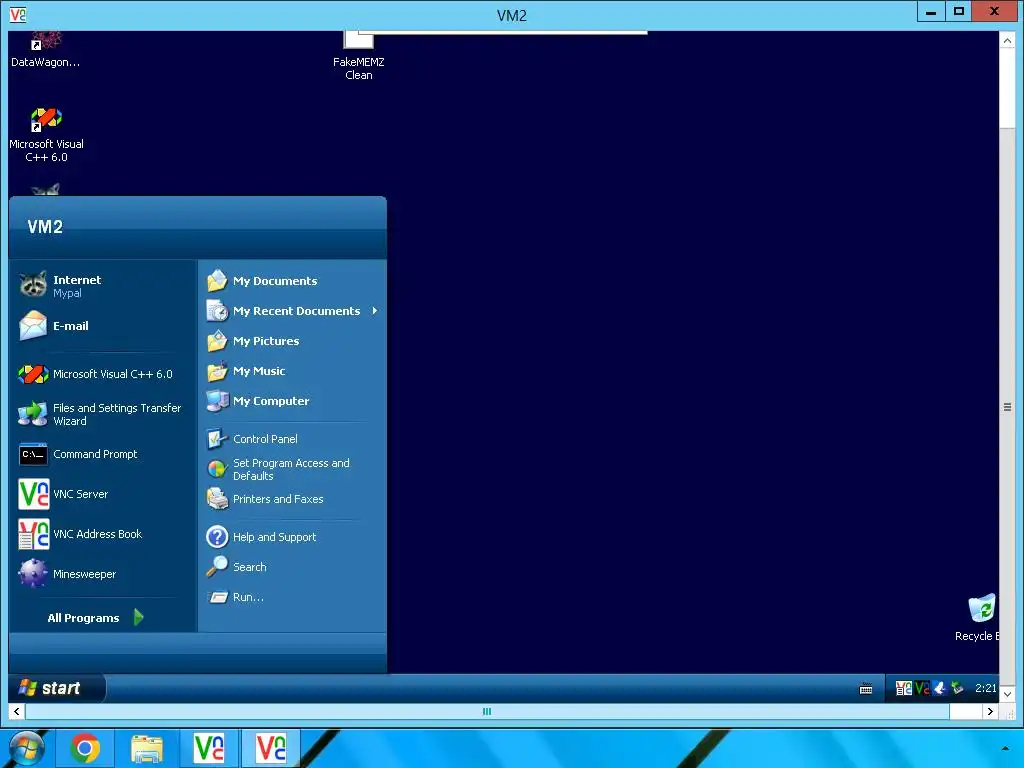This screenshot has width=1024, height=768.
Task: Click VNC viewer window menu icon in title bar
Action: coord(18,14)
